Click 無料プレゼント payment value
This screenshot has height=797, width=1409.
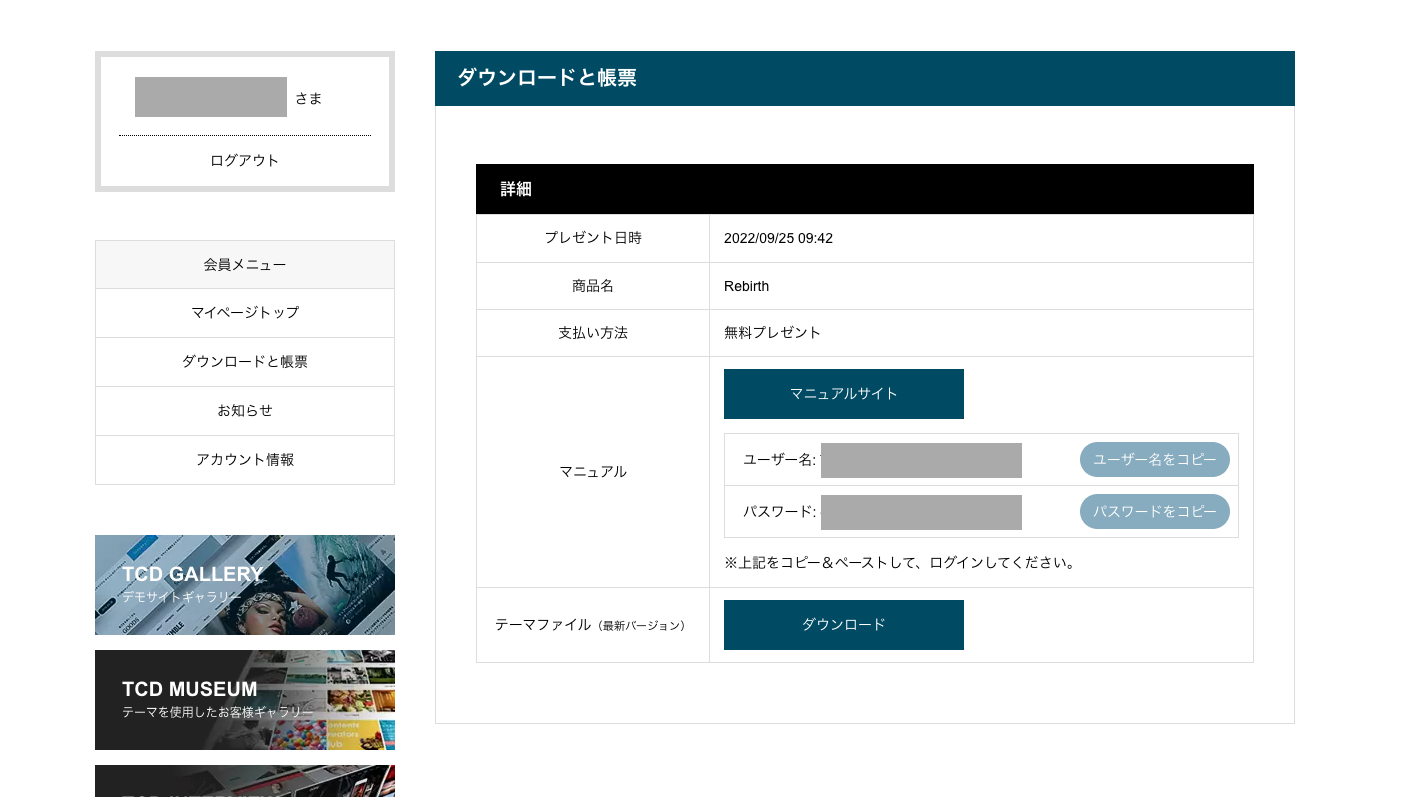[x=772, y=333]
